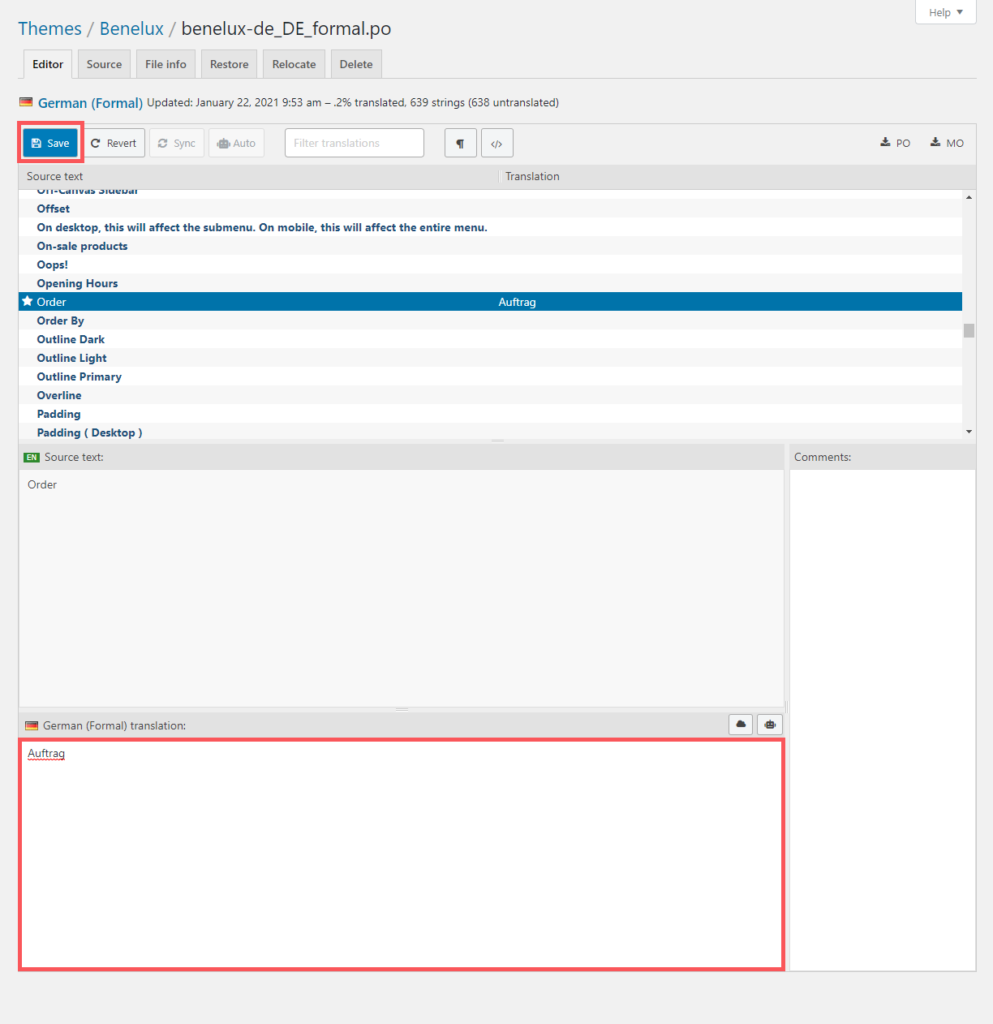Download the MO file
The height and width of the screenshot is (1024, 993).
point(947,143)
